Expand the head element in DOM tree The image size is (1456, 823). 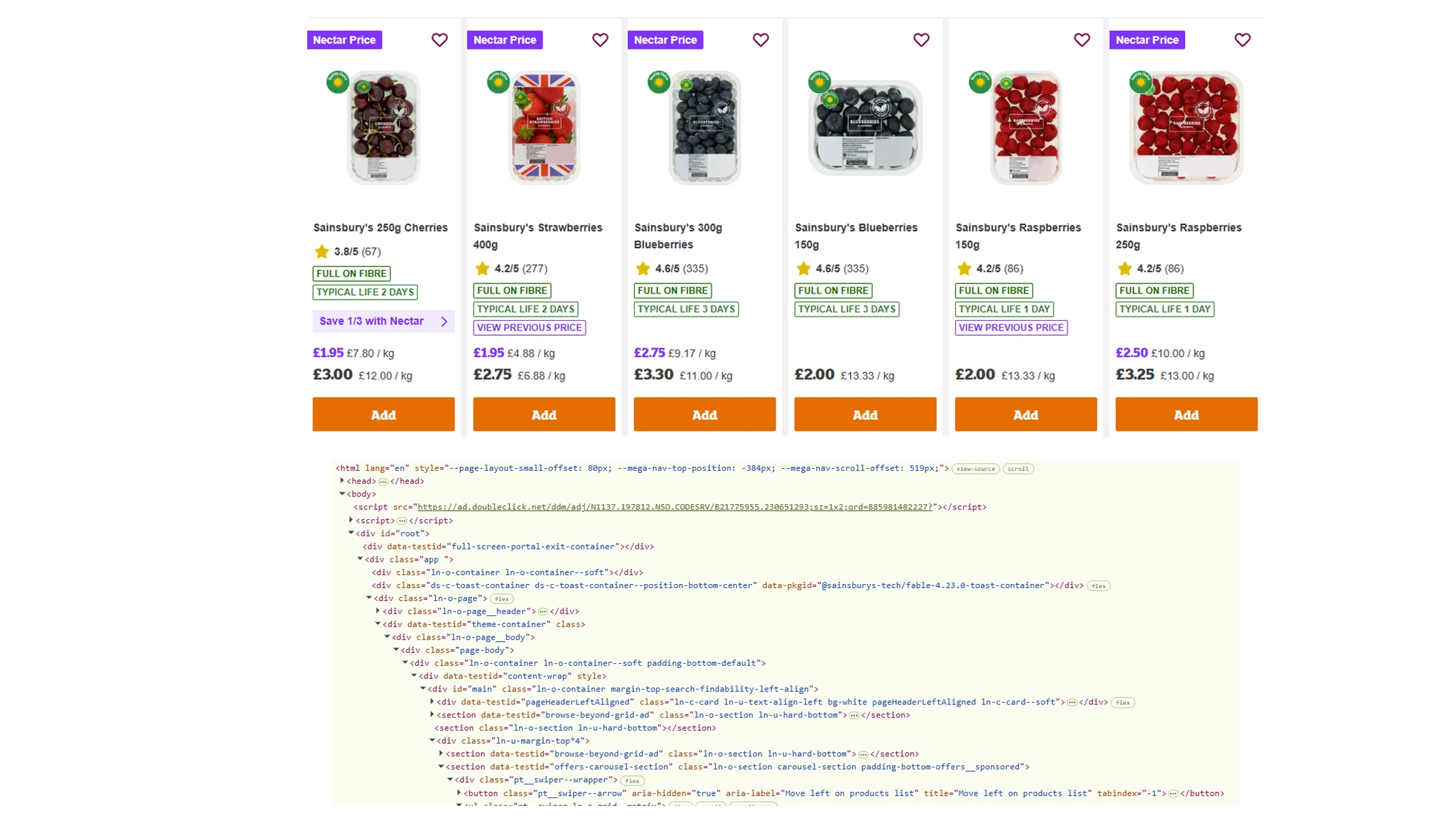342,481
